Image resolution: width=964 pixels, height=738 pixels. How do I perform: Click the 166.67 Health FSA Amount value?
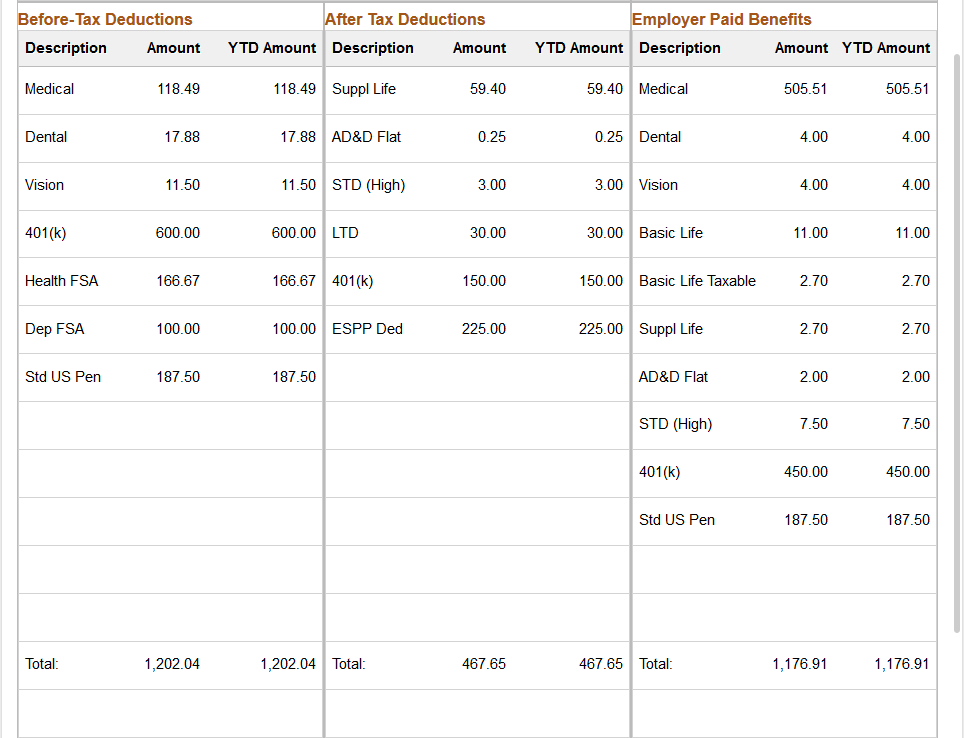[x=178, y=281]
